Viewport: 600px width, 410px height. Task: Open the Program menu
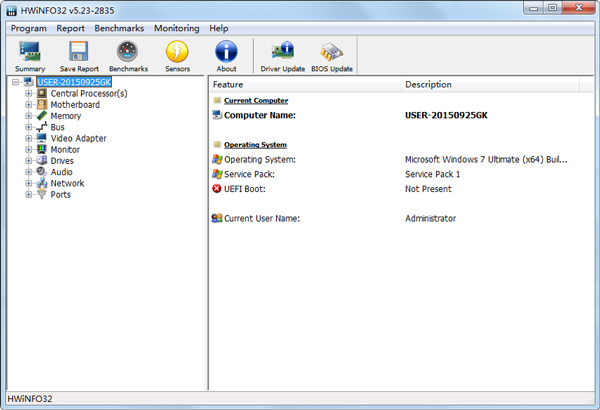tap(28, 28)
